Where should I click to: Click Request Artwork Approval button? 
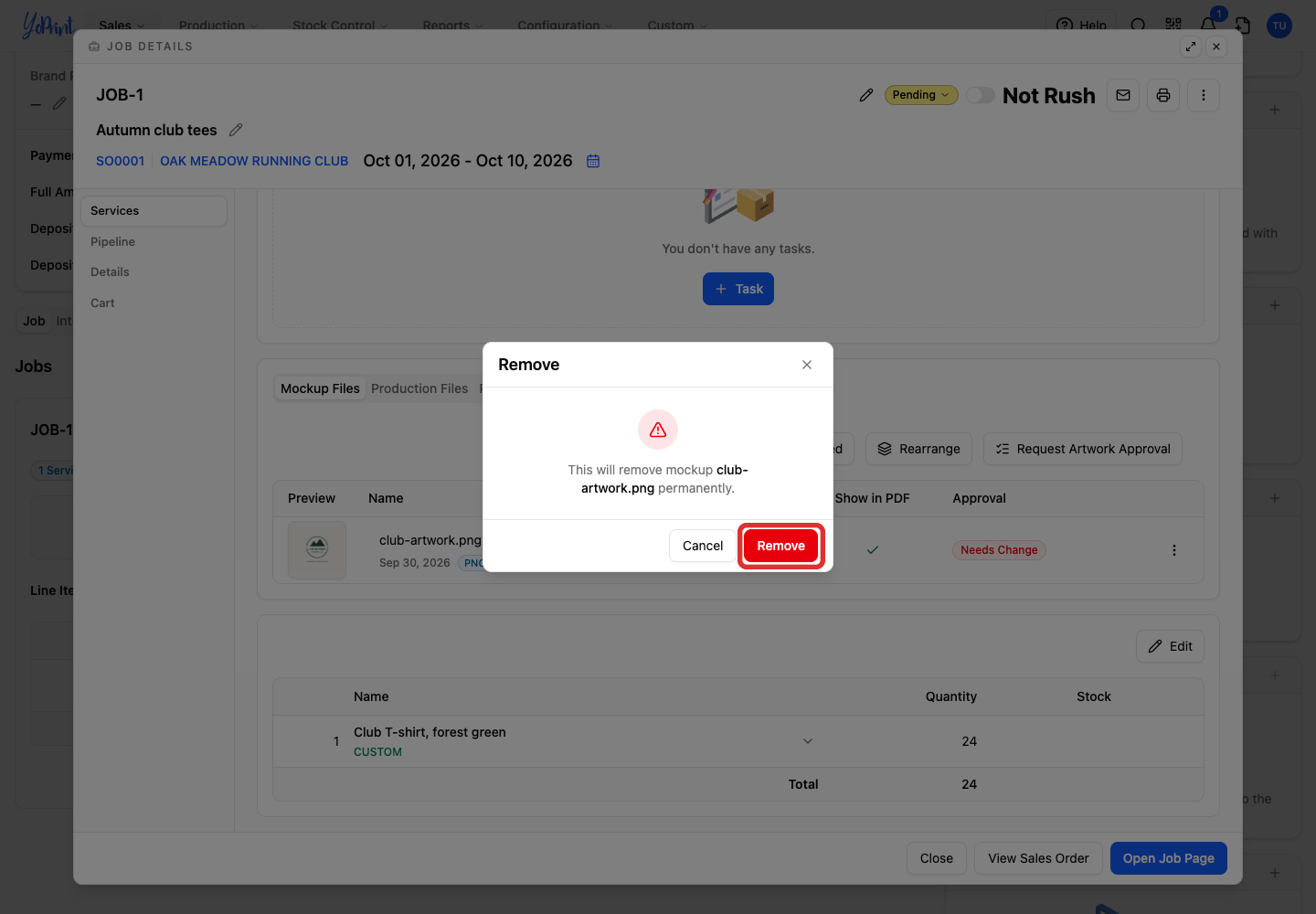(x=1083, y=449)
